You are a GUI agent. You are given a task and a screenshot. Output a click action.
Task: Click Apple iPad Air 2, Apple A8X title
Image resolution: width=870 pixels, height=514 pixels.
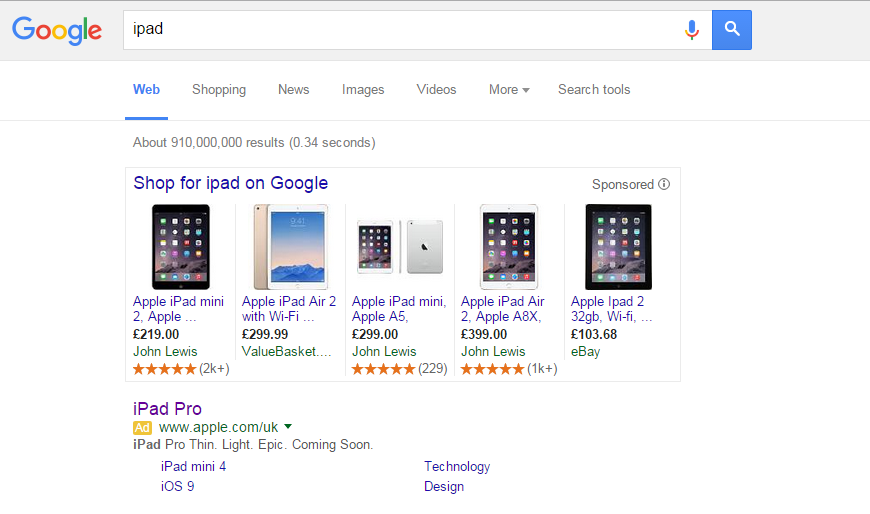pos(503,309)
